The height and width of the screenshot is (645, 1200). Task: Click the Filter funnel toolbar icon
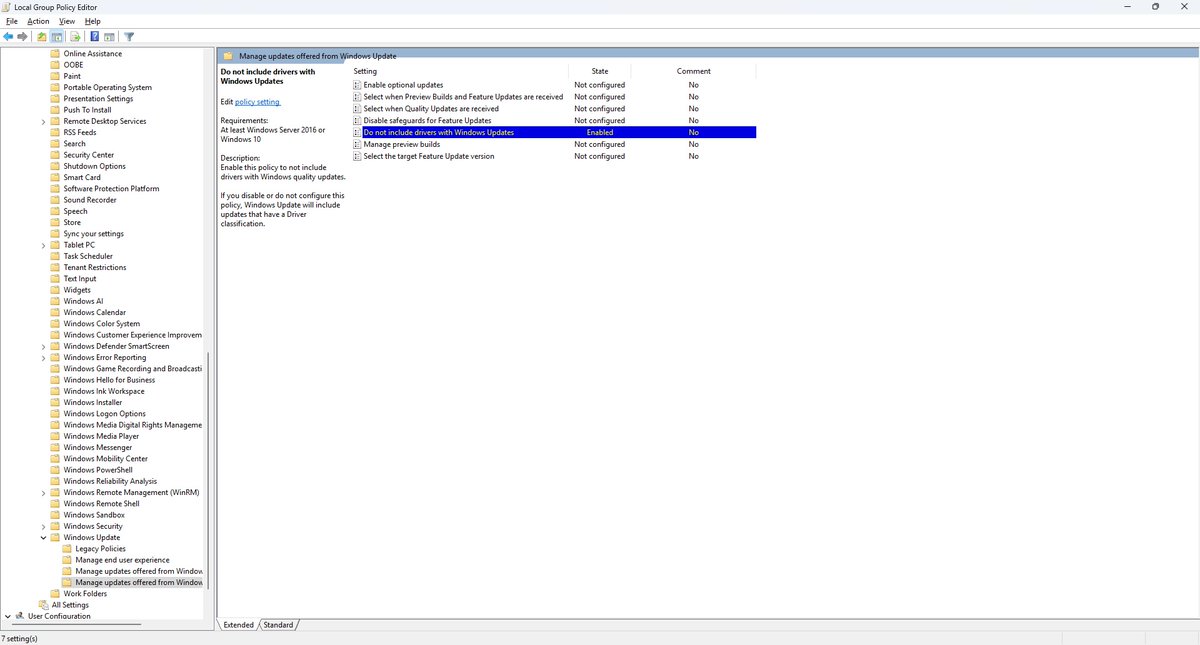point(129,37)
